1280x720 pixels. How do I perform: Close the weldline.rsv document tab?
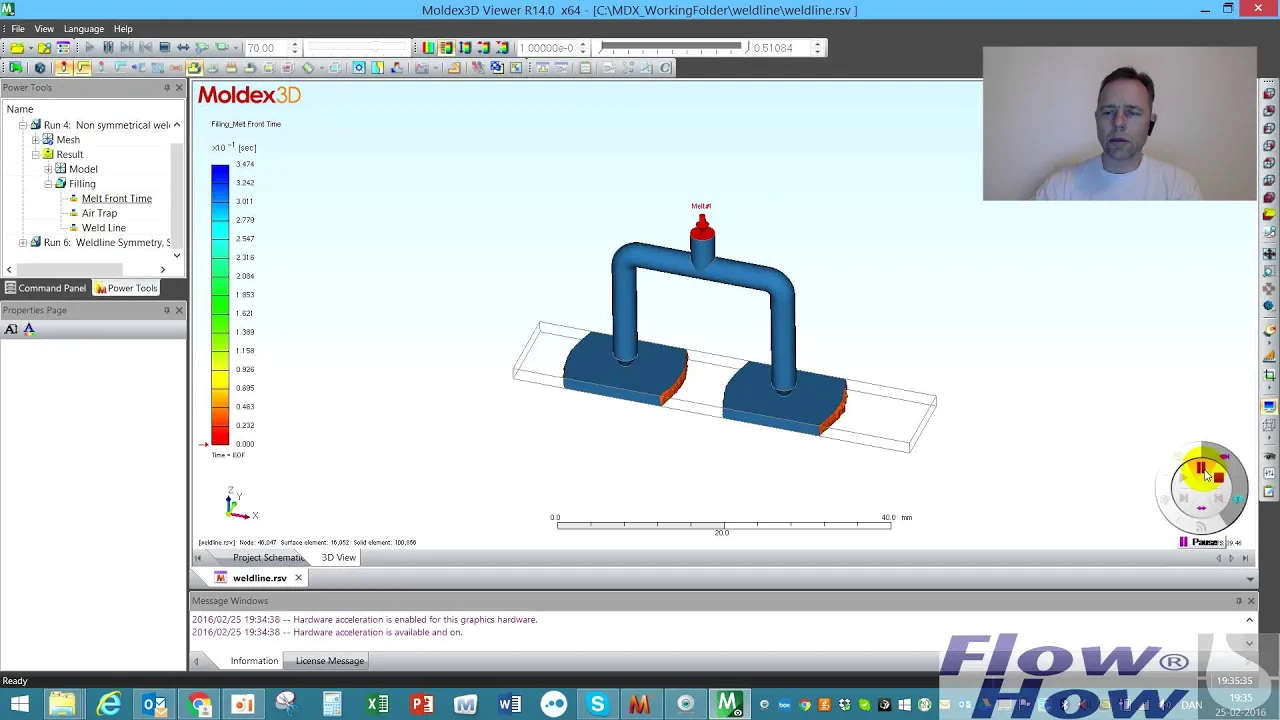click(x=298, y=578)
